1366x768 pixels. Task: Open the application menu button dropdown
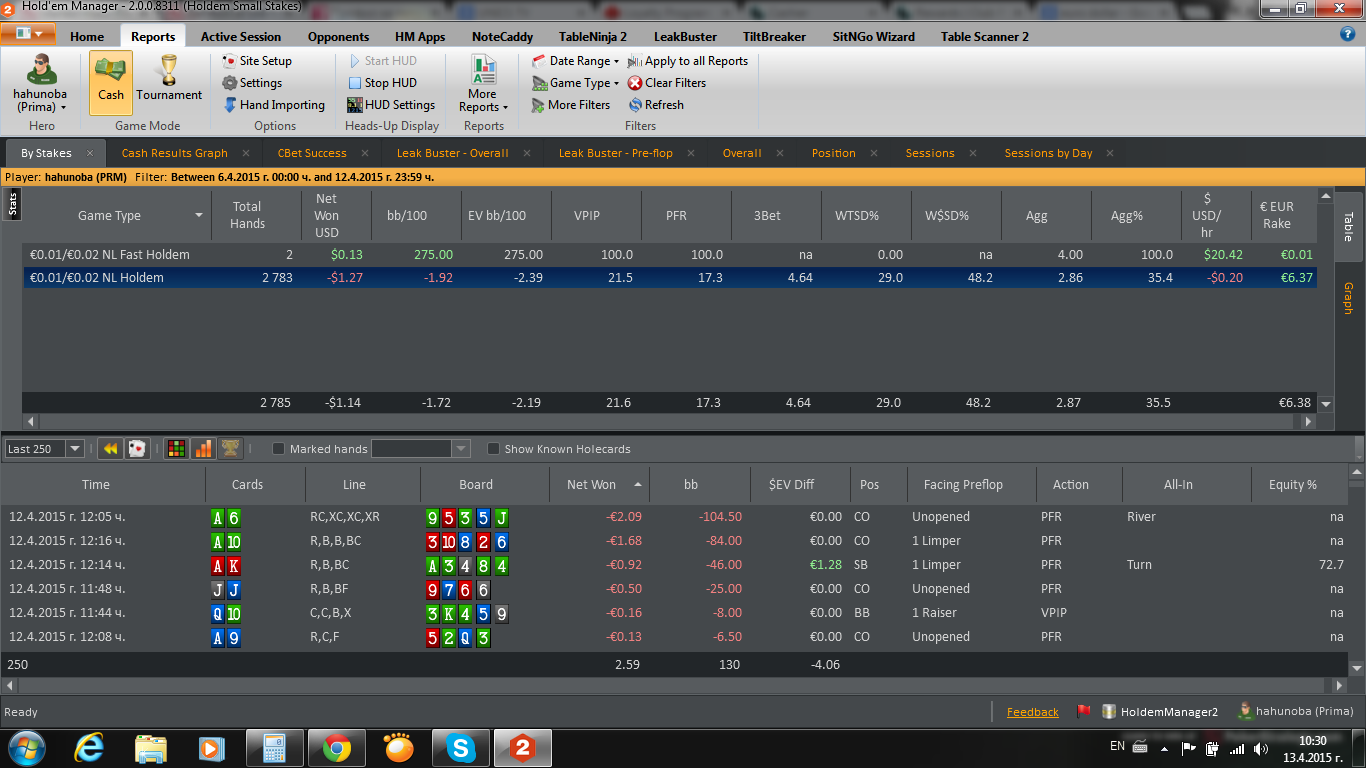click(29, 34)
